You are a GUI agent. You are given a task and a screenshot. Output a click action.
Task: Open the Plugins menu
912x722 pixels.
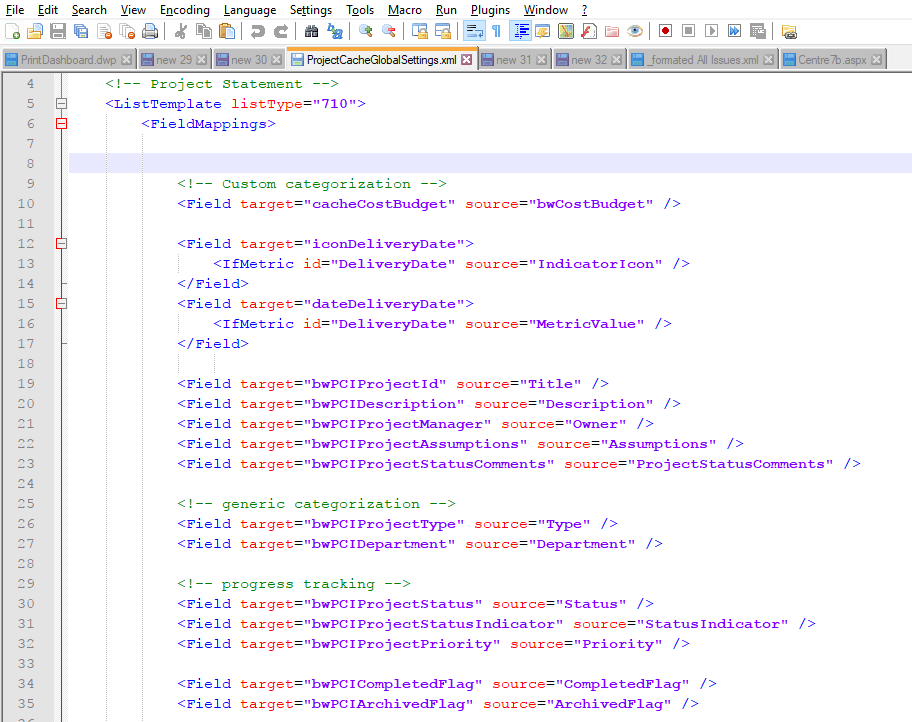pos(490,10)
